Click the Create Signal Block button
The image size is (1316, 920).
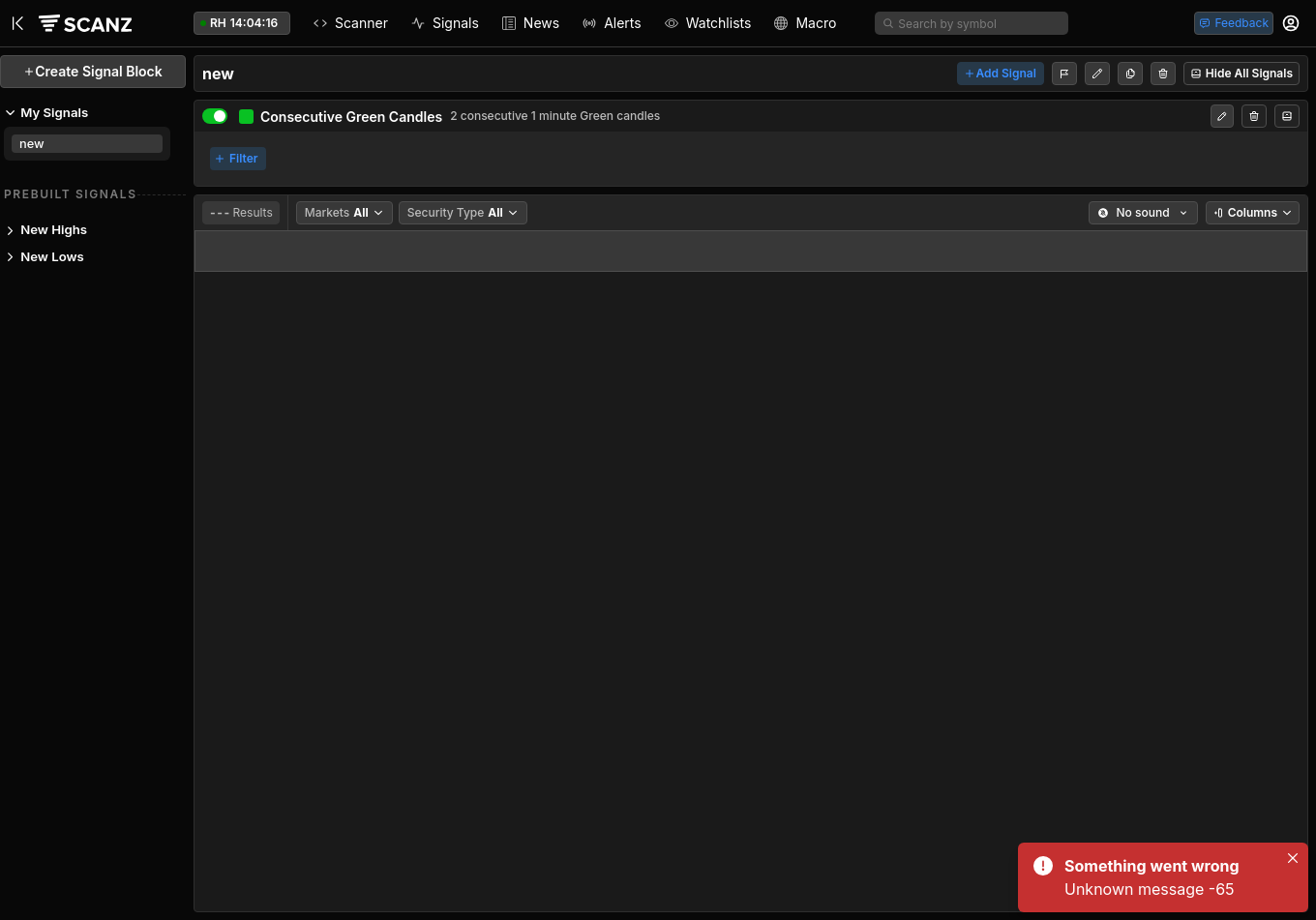[x=93, y=72]
